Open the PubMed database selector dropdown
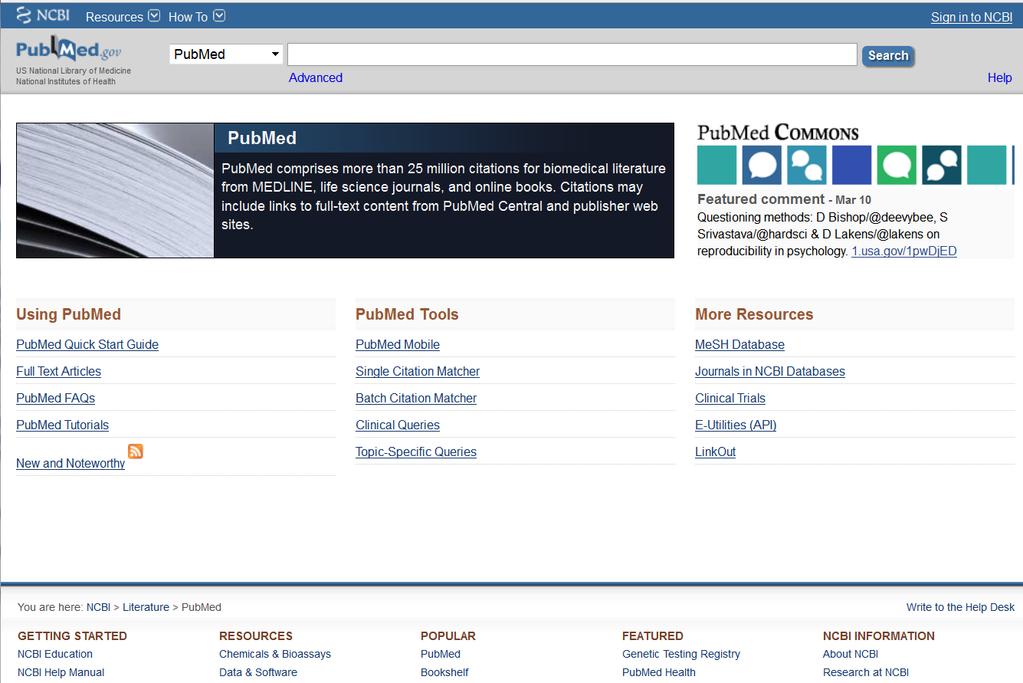The image size is (1023, 683). [x=226, y=54]
